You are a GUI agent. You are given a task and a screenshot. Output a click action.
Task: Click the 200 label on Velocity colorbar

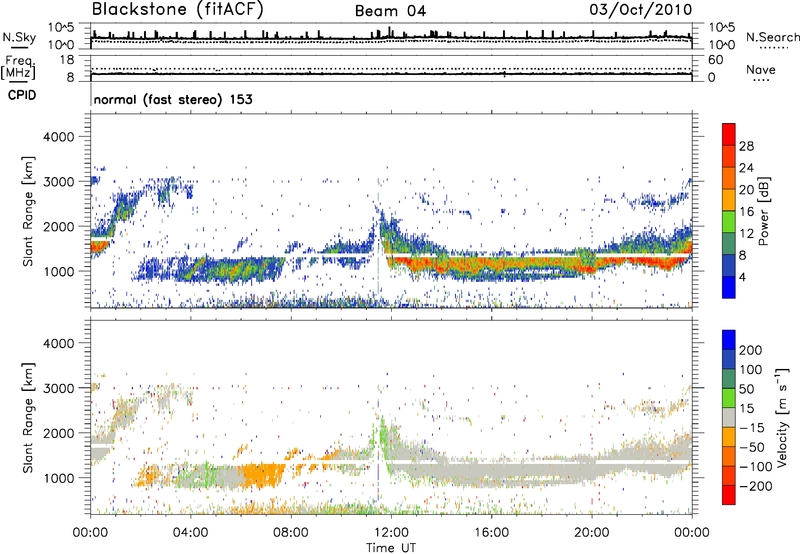tap(751, 350)
